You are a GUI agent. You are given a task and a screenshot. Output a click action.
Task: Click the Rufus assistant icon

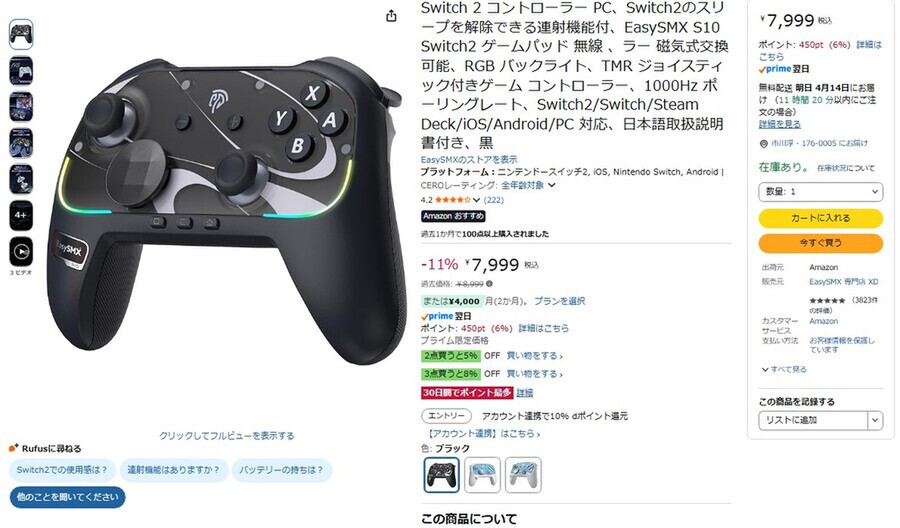(x=14, y=448)
